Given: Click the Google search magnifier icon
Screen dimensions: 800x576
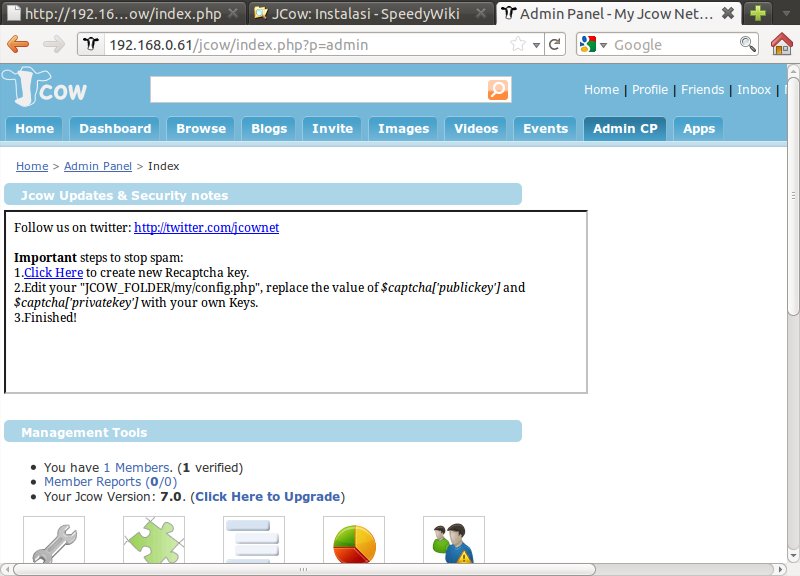Looking at the screenshot, I should [x=747, y=44].
